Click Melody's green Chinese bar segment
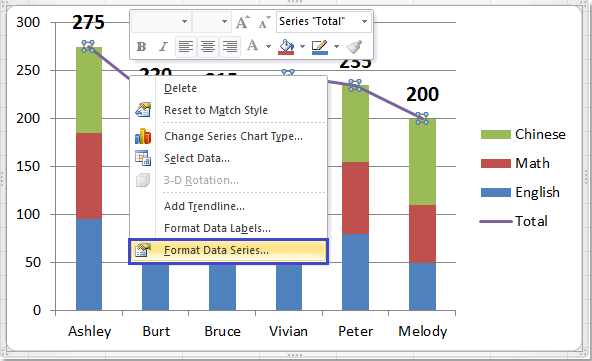 (x=422, y=162)
